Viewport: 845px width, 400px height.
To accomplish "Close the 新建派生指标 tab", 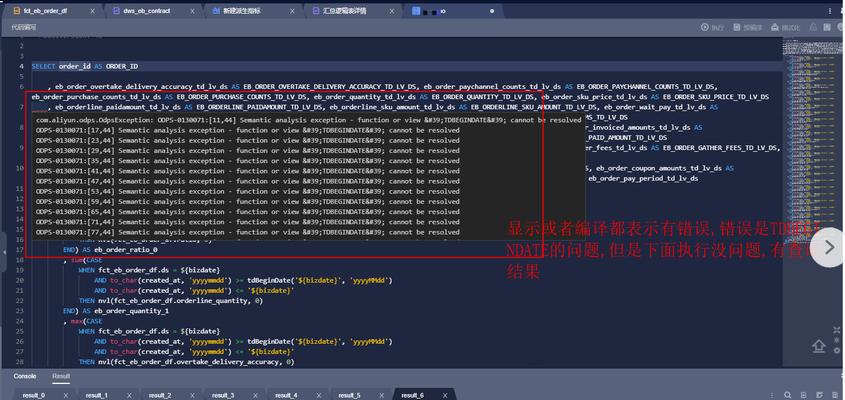I will coord(293,11).
